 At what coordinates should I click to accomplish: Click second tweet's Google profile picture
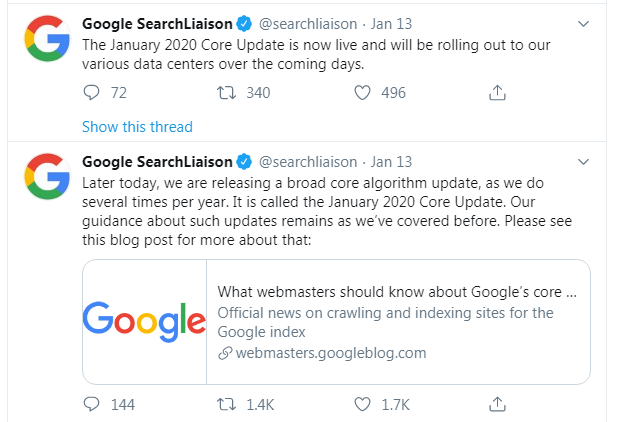[x=45, y=178]
